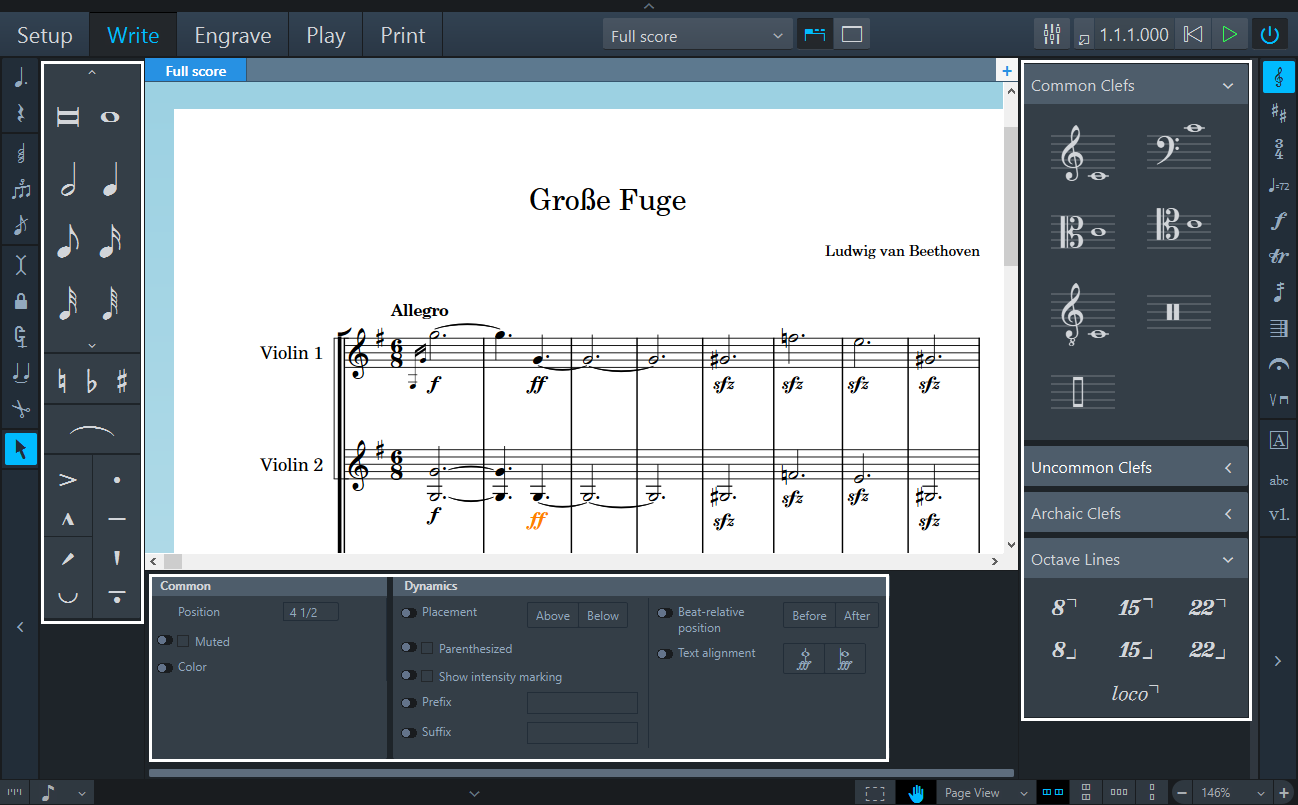Open the Page View dropdown
This screenshot has width=1298, height=805.
pos(985,793)
